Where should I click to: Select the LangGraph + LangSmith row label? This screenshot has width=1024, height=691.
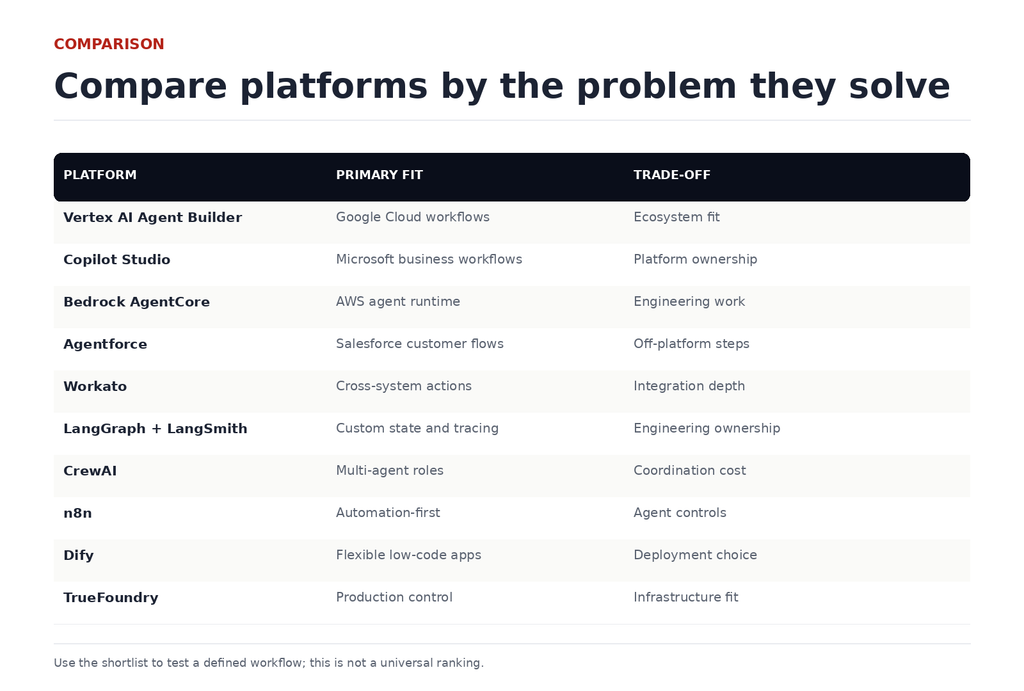155,428
